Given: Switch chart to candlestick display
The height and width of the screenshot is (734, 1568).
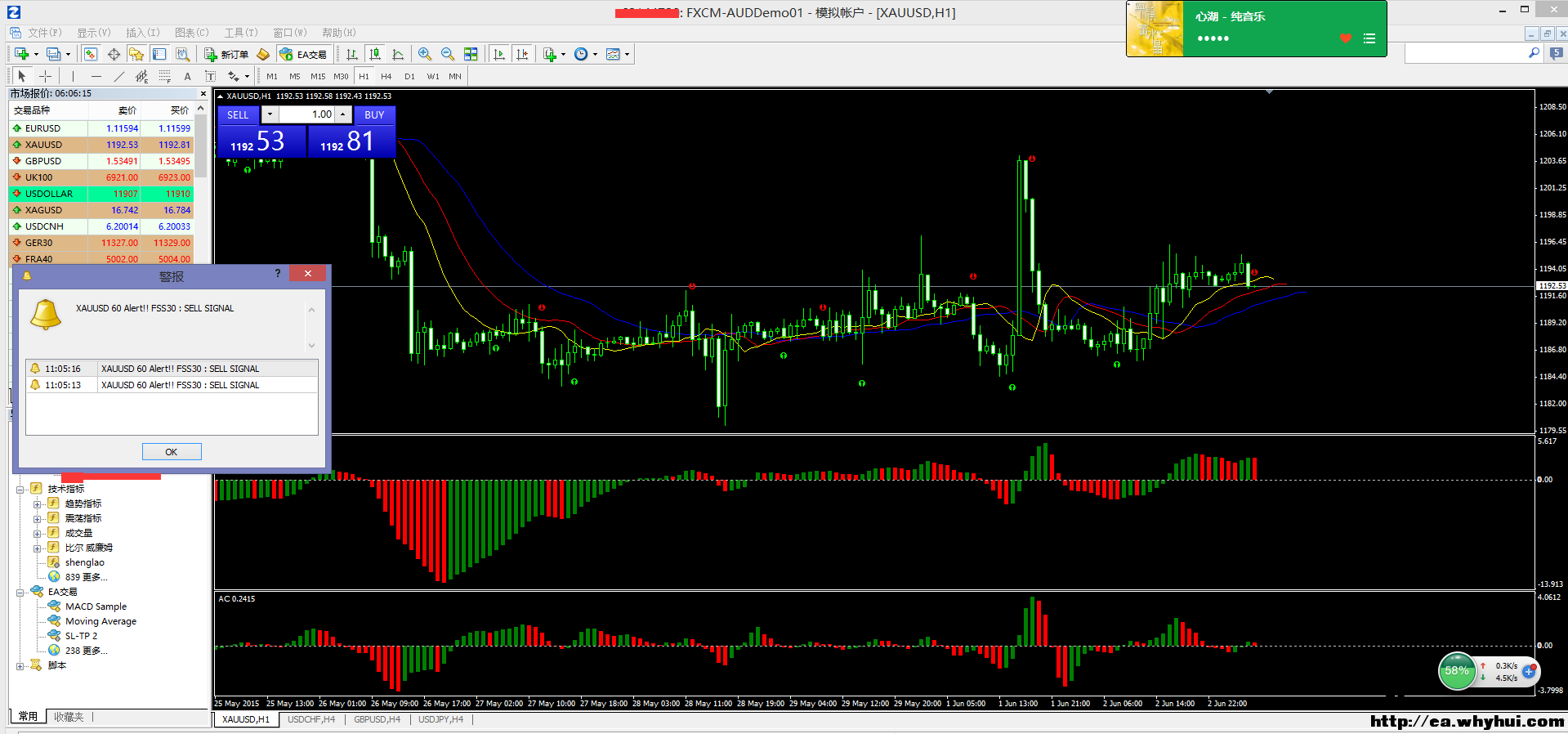Looking at the screenshot, I should coord(375,54).
